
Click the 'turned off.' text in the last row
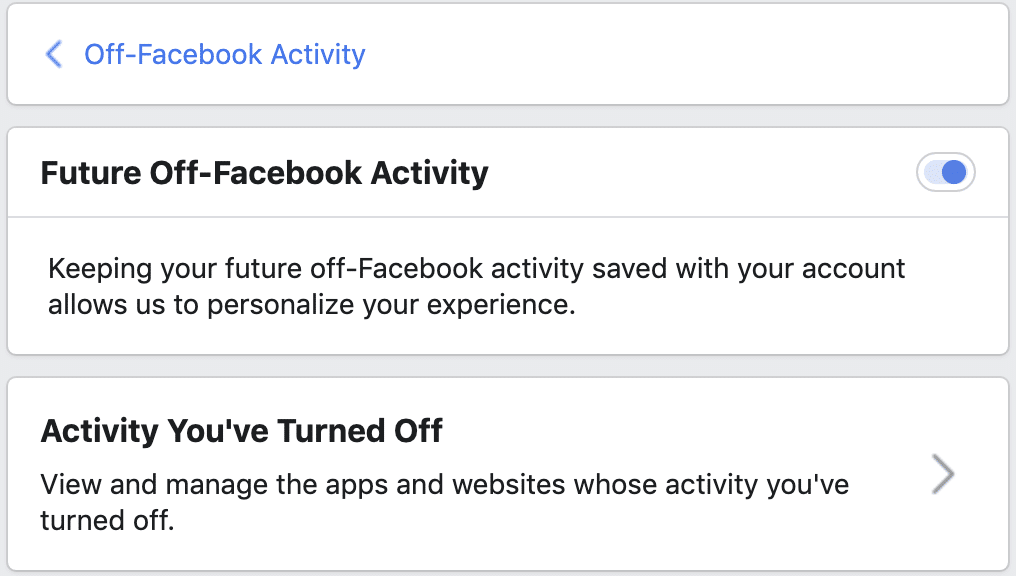pos(108,520)
